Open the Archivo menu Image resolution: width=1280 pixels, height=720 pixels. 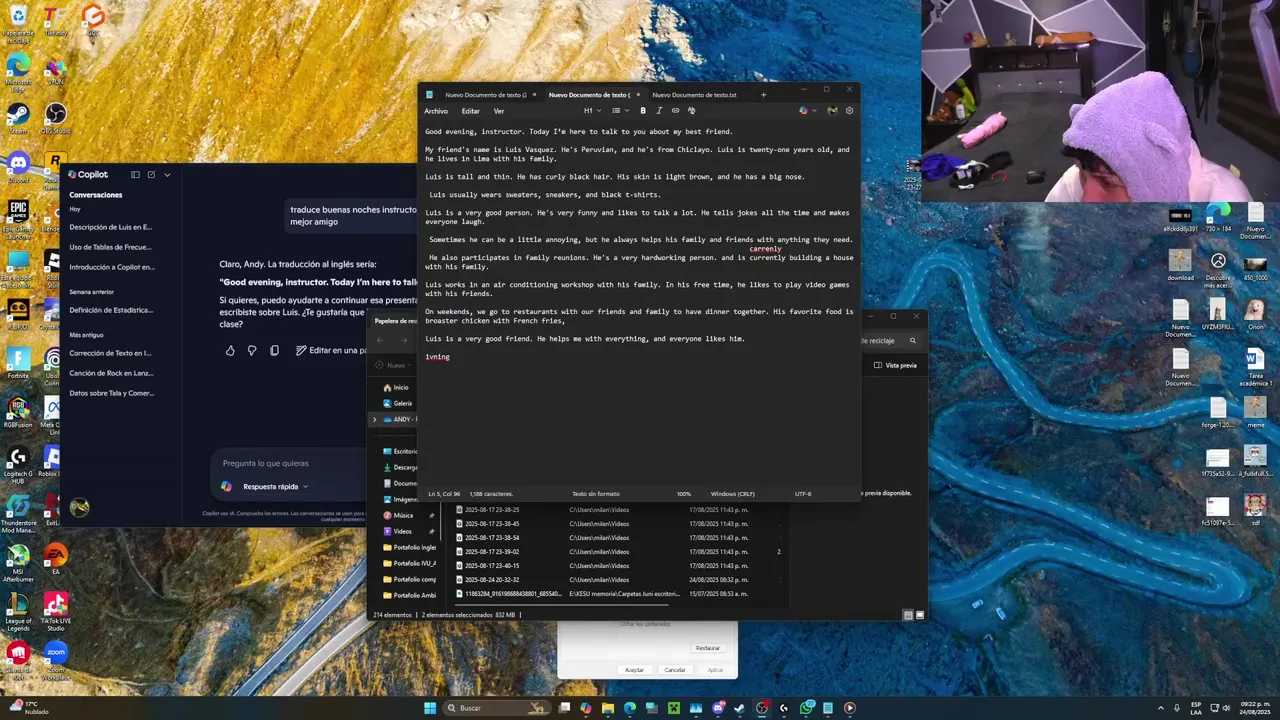[x=436, y=111]
